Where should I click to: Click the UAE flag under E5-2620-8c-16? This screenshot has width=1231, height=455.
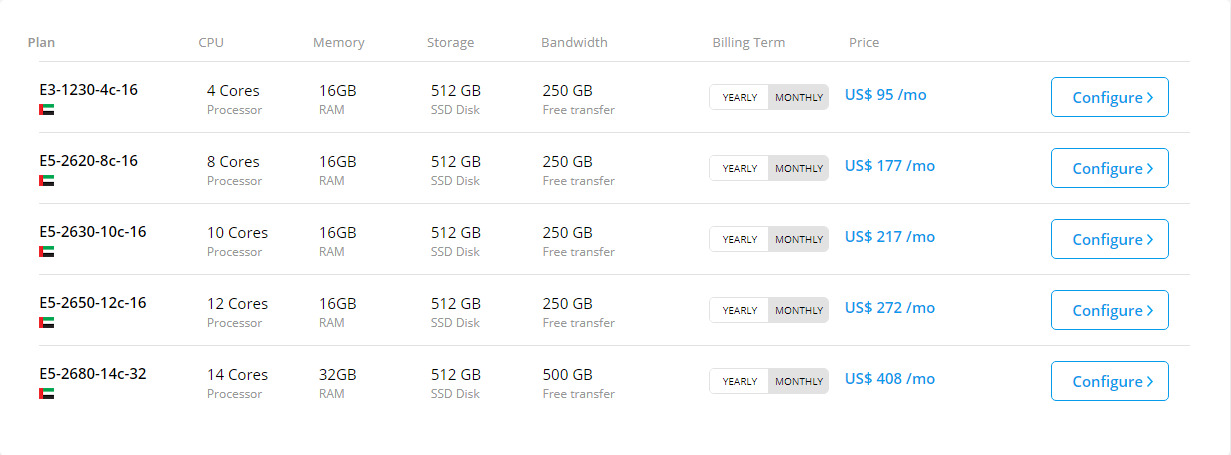click(47, 180)
